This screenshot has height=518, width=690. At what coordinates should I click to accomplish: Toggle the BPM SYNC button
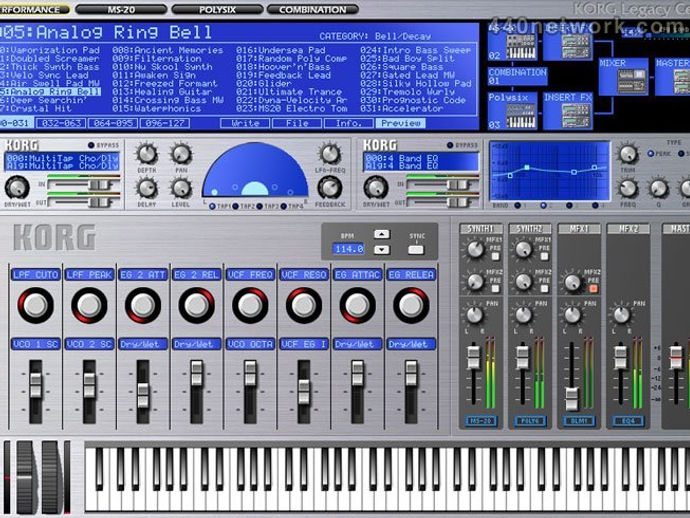point(415,250)
